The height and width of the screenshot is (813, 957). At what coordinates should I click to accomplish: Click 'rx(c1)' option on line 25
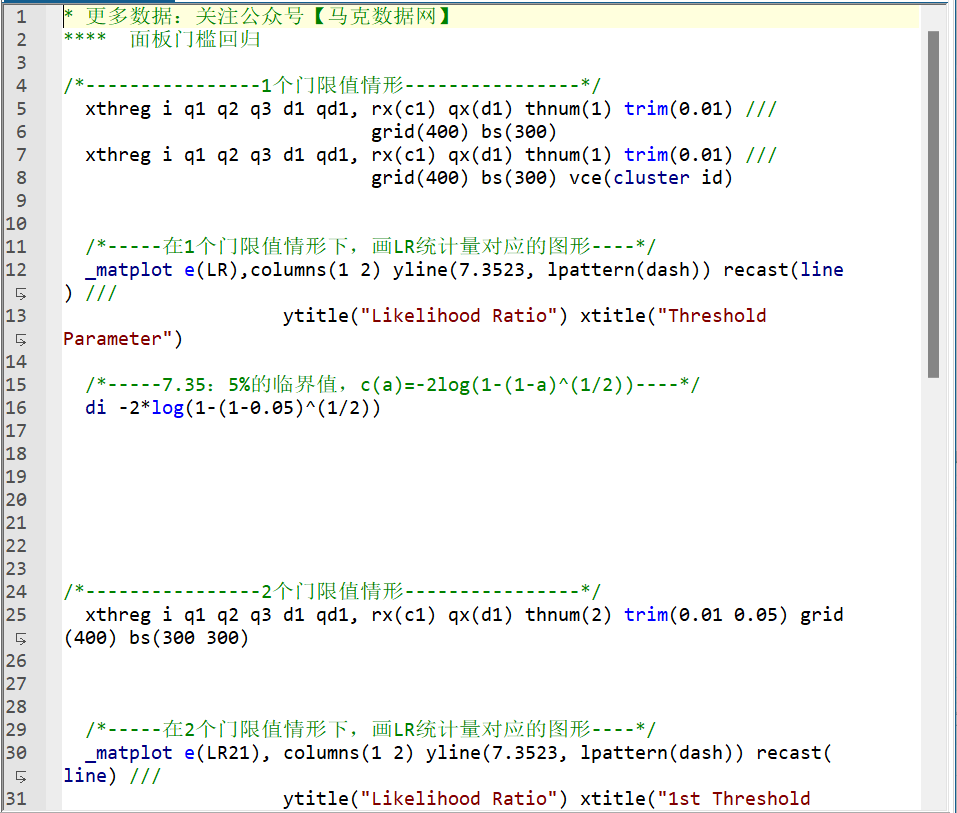[x=403, y=615]
